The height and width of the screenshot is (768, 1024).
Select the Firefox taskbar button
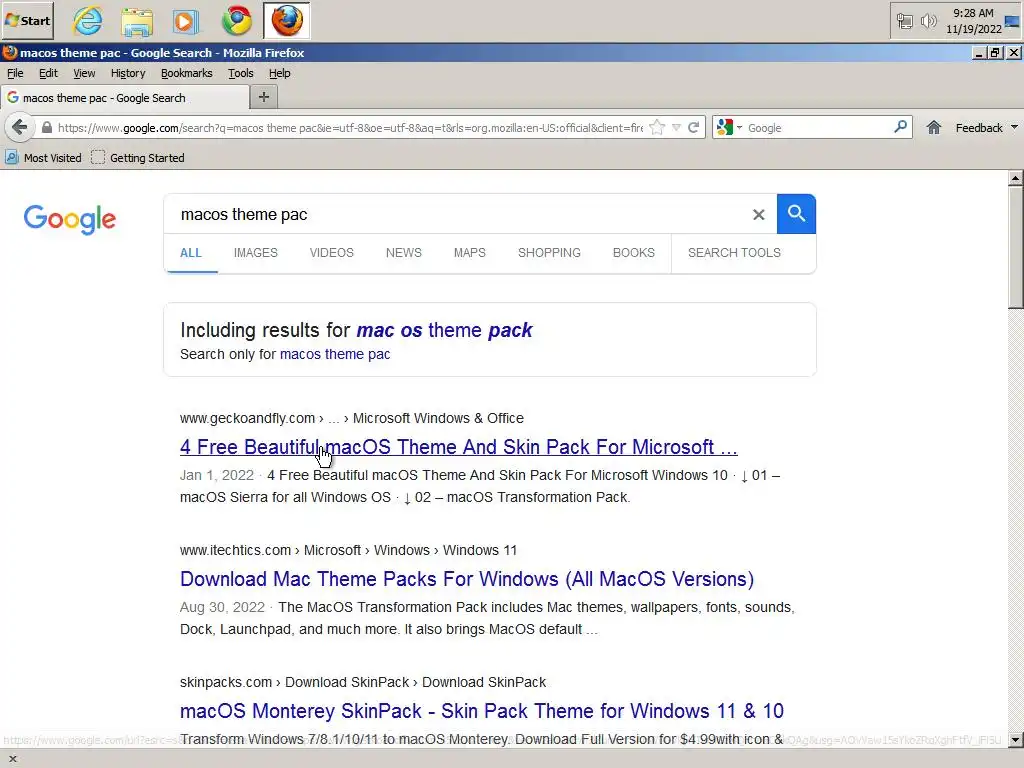click(x=287, y=20)
